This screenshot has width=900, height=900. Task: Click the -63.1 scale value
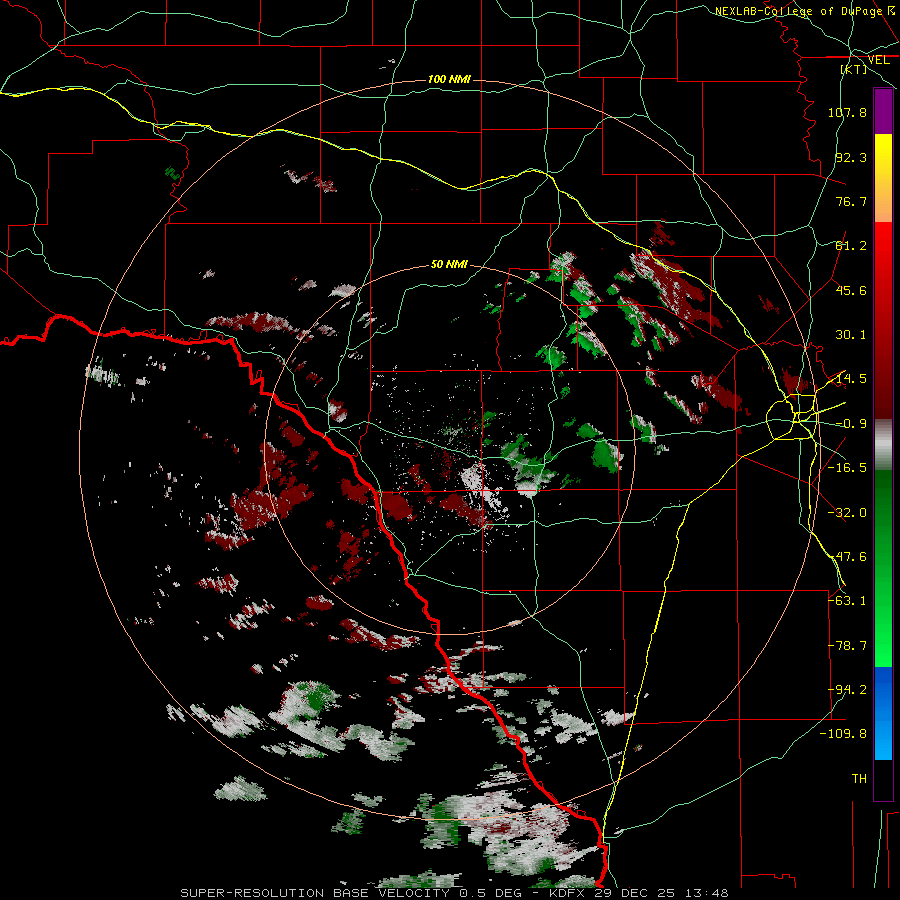coord(847,601)
